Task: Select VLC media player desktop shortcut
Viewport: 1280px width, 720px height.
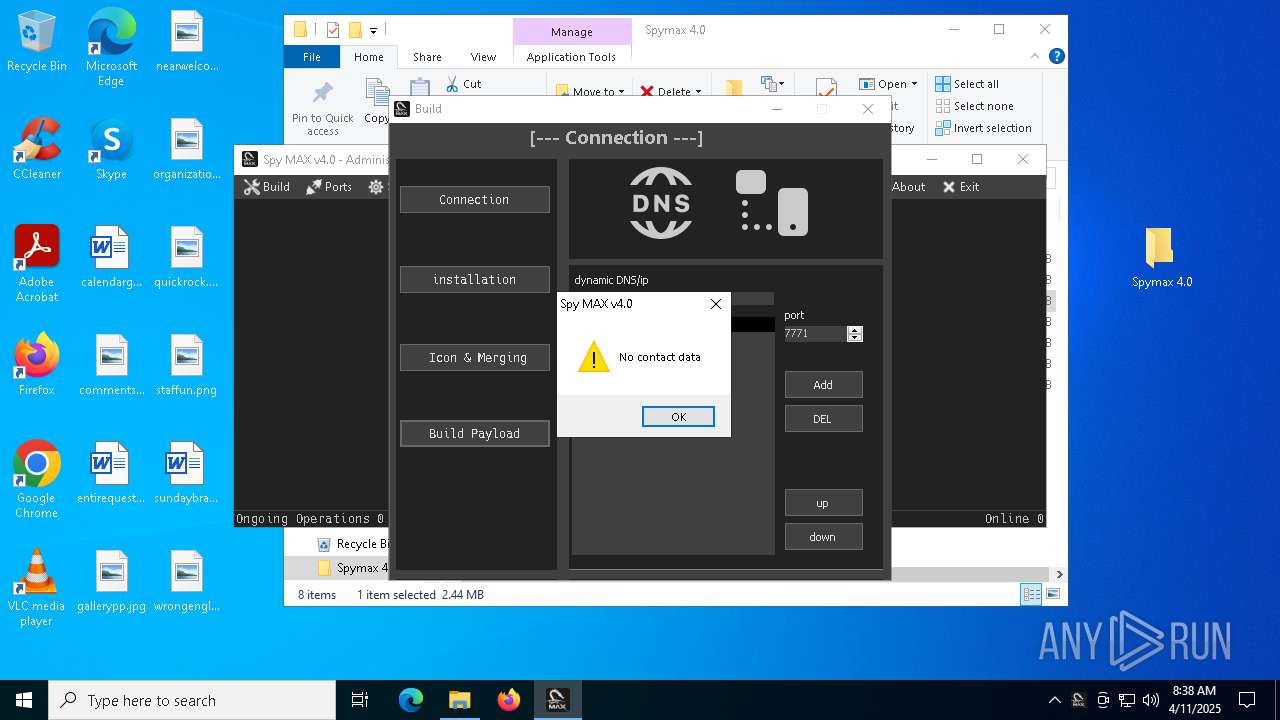Action: point(37,588)
